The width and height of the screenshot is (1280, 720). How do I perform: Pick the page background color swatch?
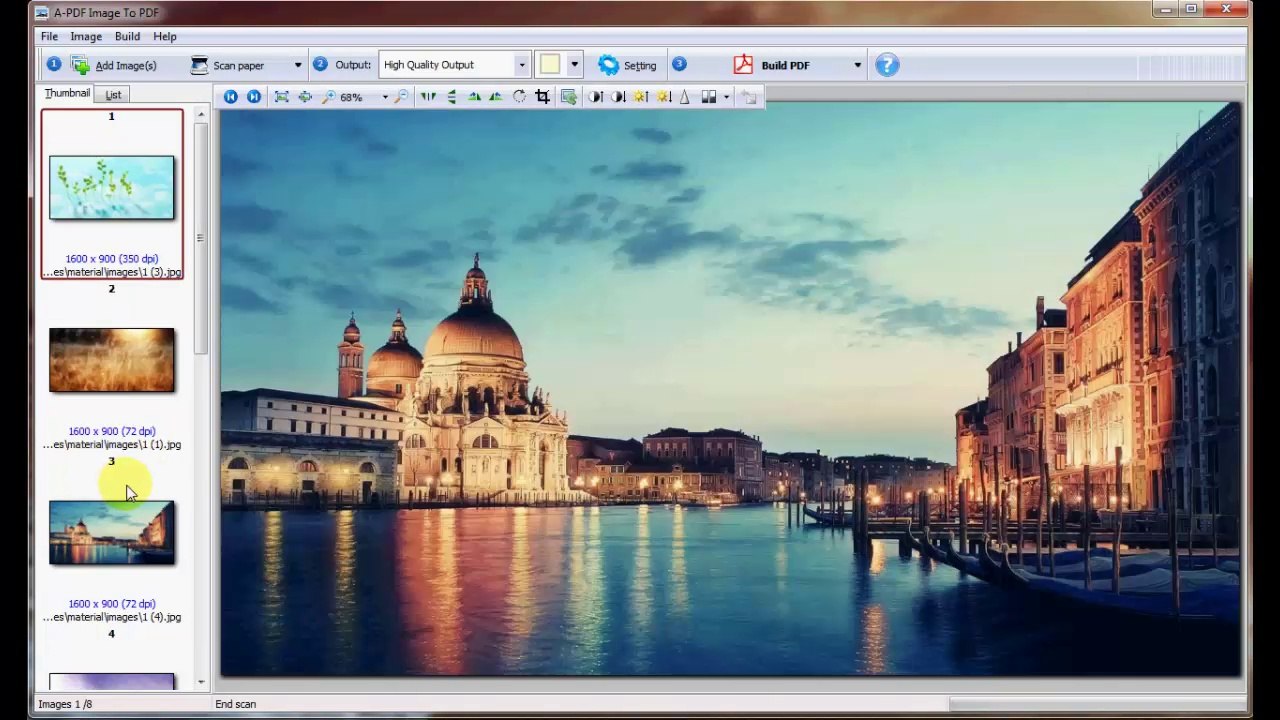[x=550, y=65]
